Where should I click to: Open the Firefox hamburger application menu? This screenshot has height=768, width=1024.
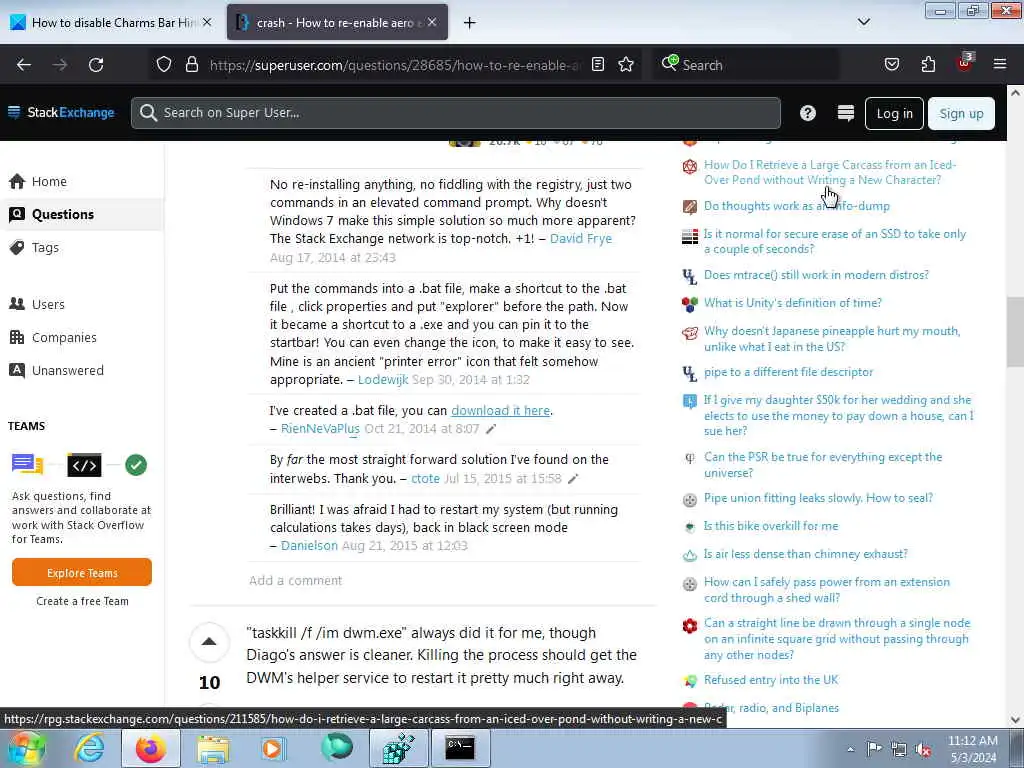[x=1000, y=65]
